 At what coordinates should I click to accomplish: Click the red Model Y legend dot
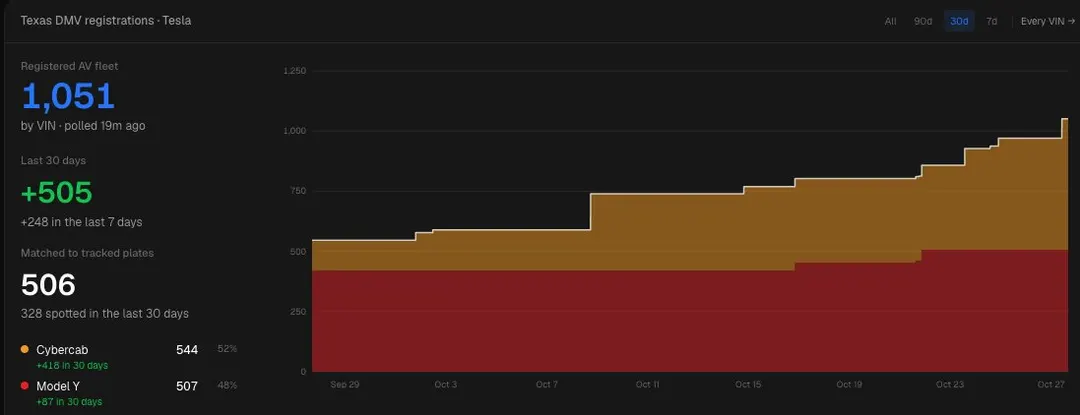[x=25, y=386]
